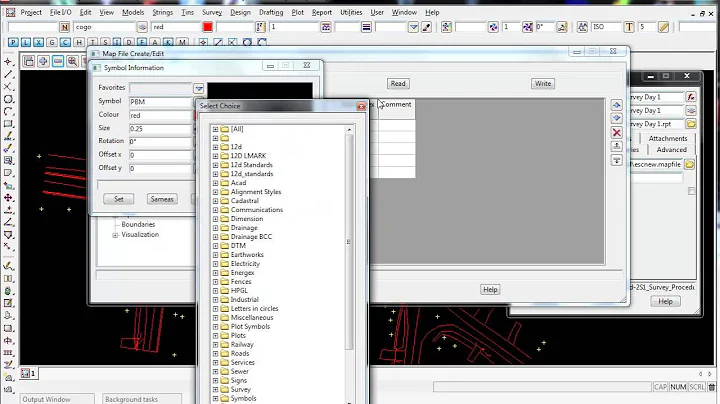
Task: Open the Drafting menu
Action: point(271,12)
